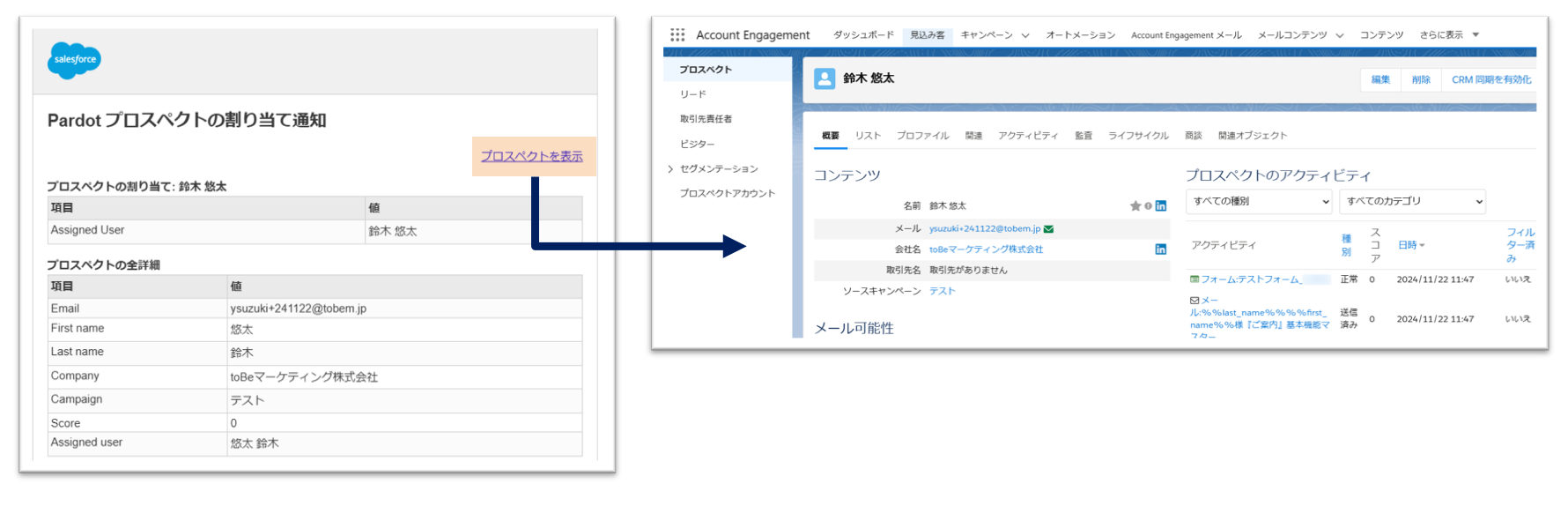The image size is (1568, 506).
Task: Open LinkedIn icon in the 名前 row
Action: pos(1161,206)
